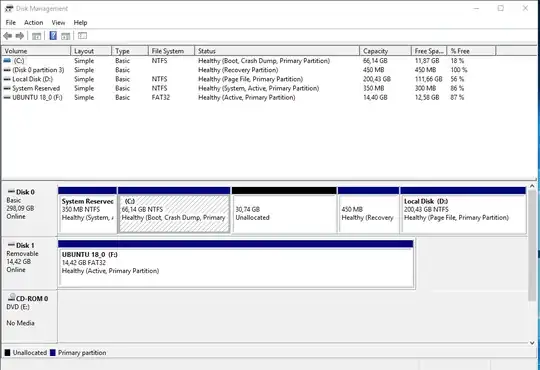This screenshot has width=540, height=370.
Task: Sort by the File System column header
Action: pyautogui.click(x=171, y=51)
